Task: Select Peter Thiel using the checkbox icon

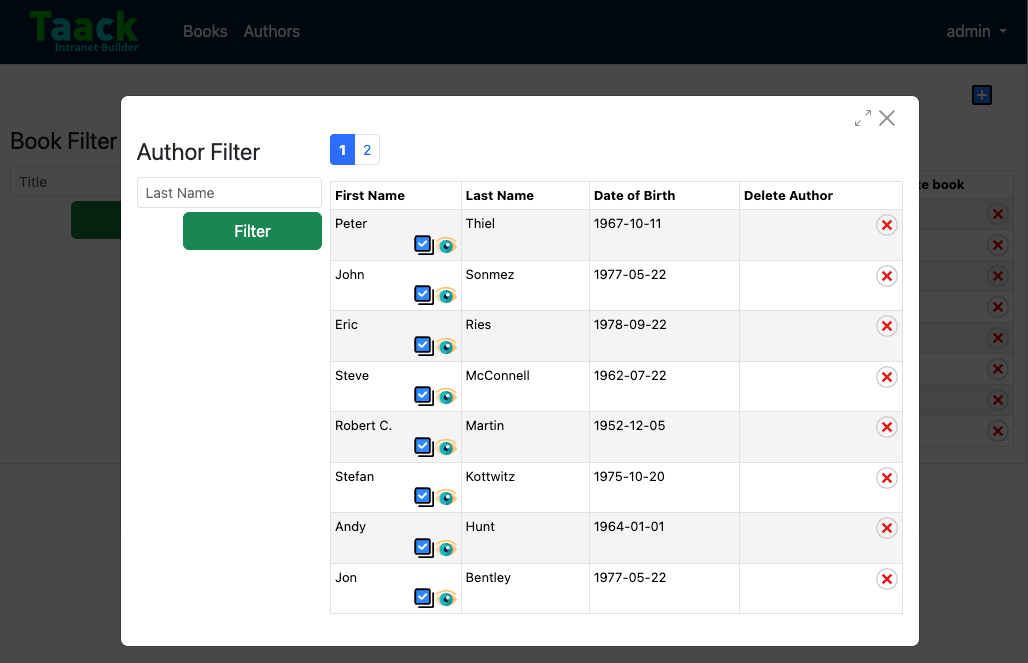Action: coord(424,245)
